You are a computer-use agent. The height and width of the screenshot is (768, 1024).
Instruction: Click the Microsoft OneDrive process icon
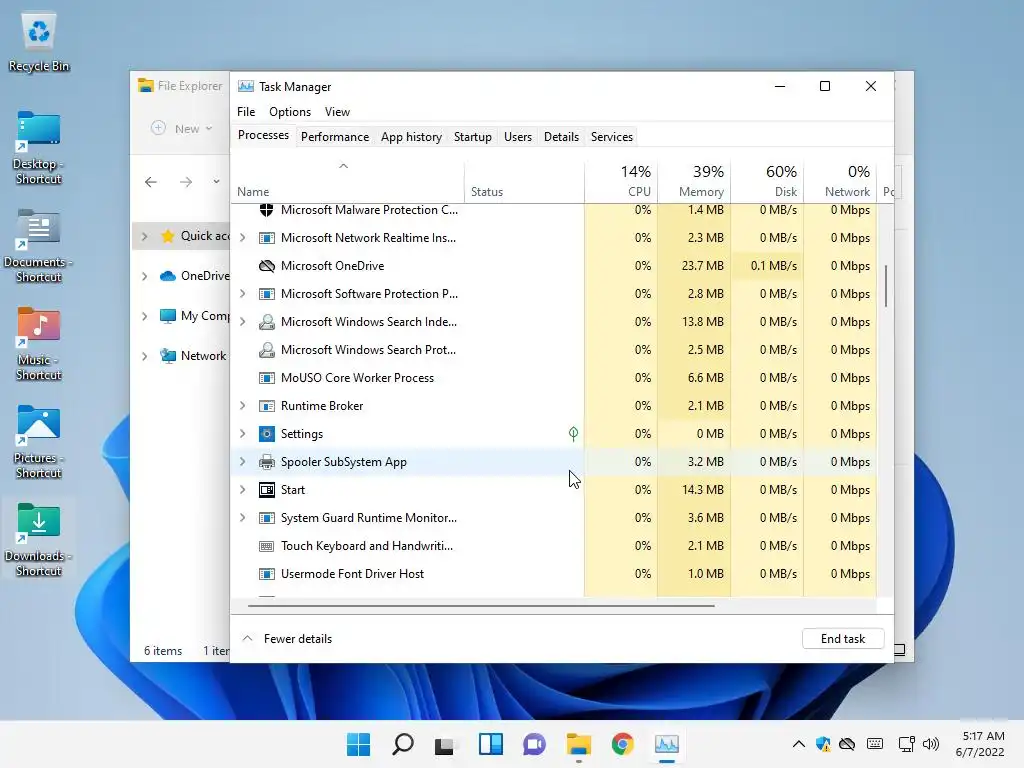[266, 266]
